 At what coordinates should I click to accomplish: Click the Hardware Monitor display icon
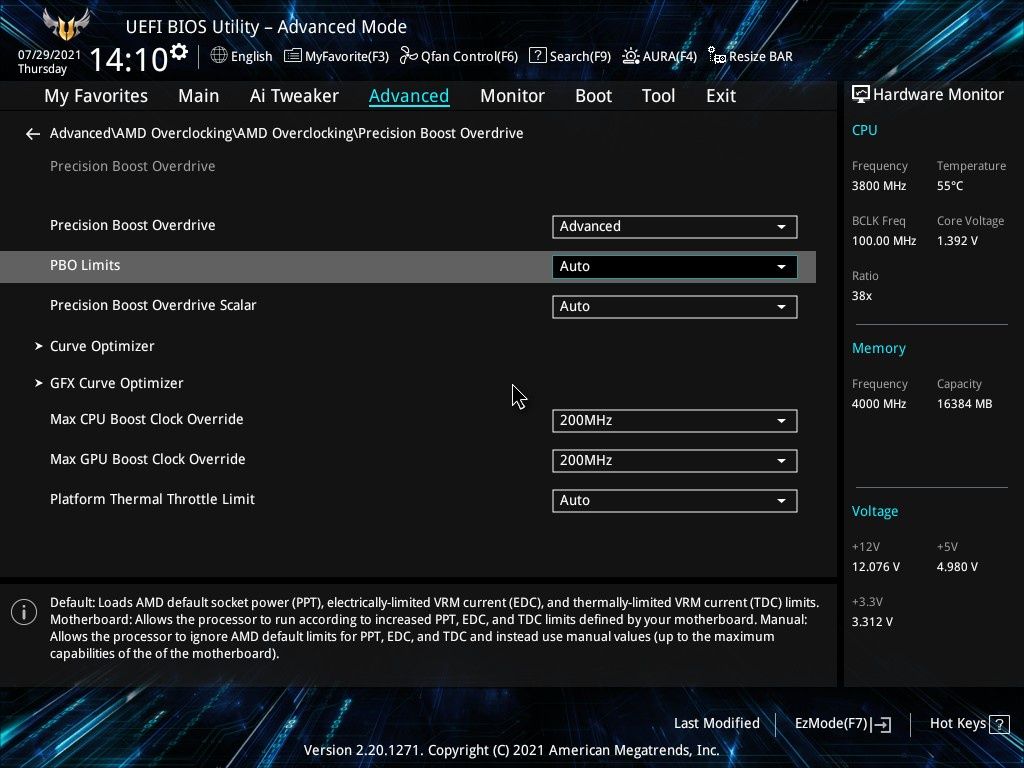(861, 95)
